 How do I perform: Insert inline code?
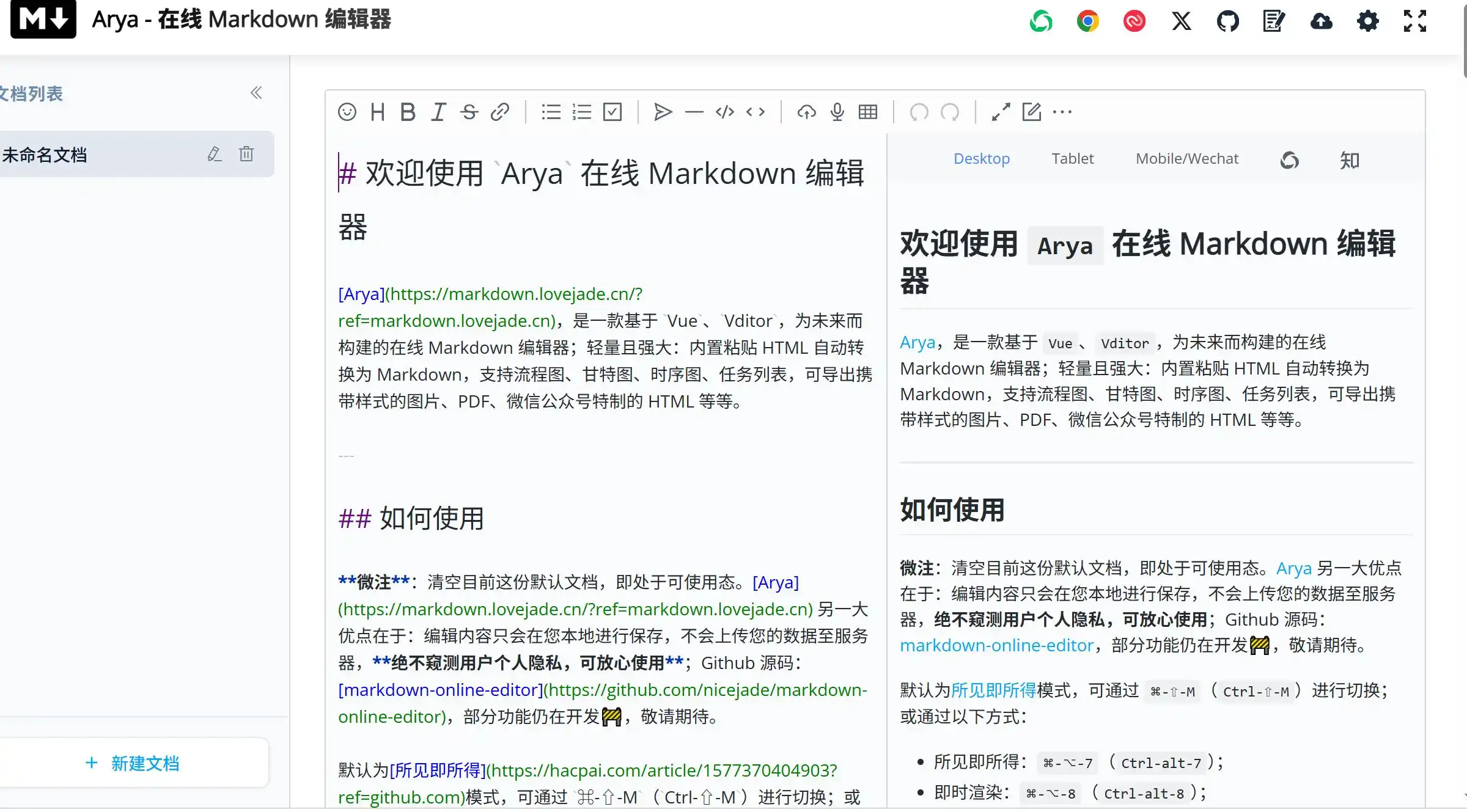coord(756,112)
